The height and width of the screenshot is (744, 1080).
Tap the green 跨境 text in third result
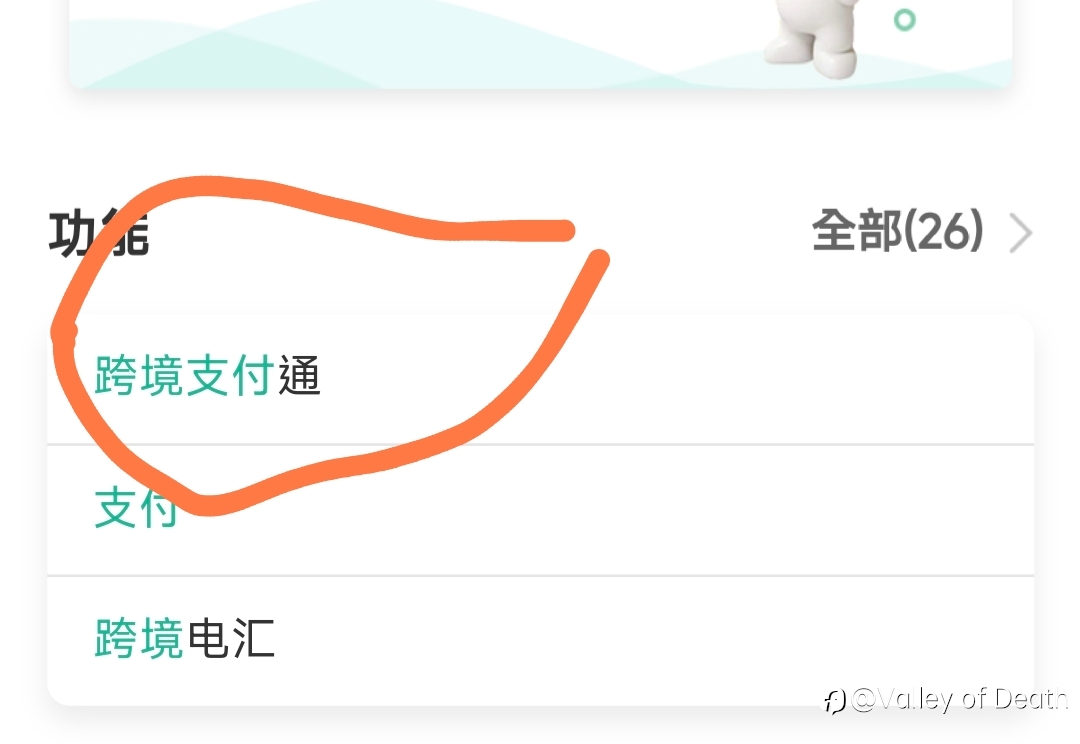pyautogui.click(x=139, y=638)
